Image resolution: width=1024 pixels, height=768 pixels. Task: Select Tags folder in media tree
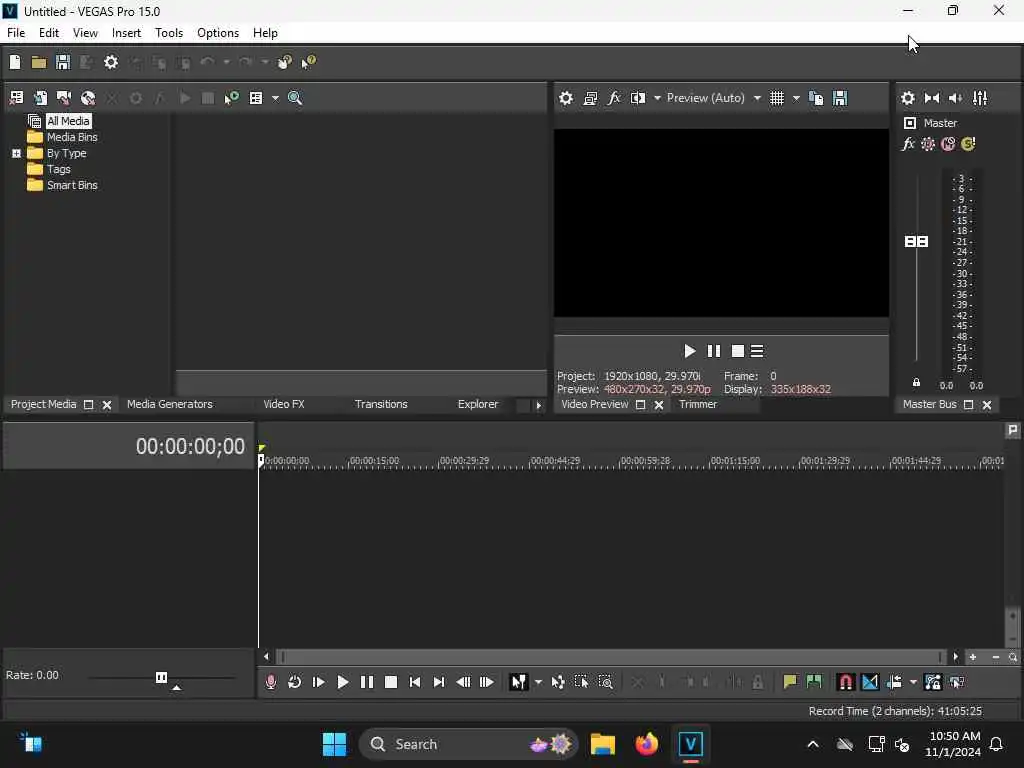click(x=59, y=169)
